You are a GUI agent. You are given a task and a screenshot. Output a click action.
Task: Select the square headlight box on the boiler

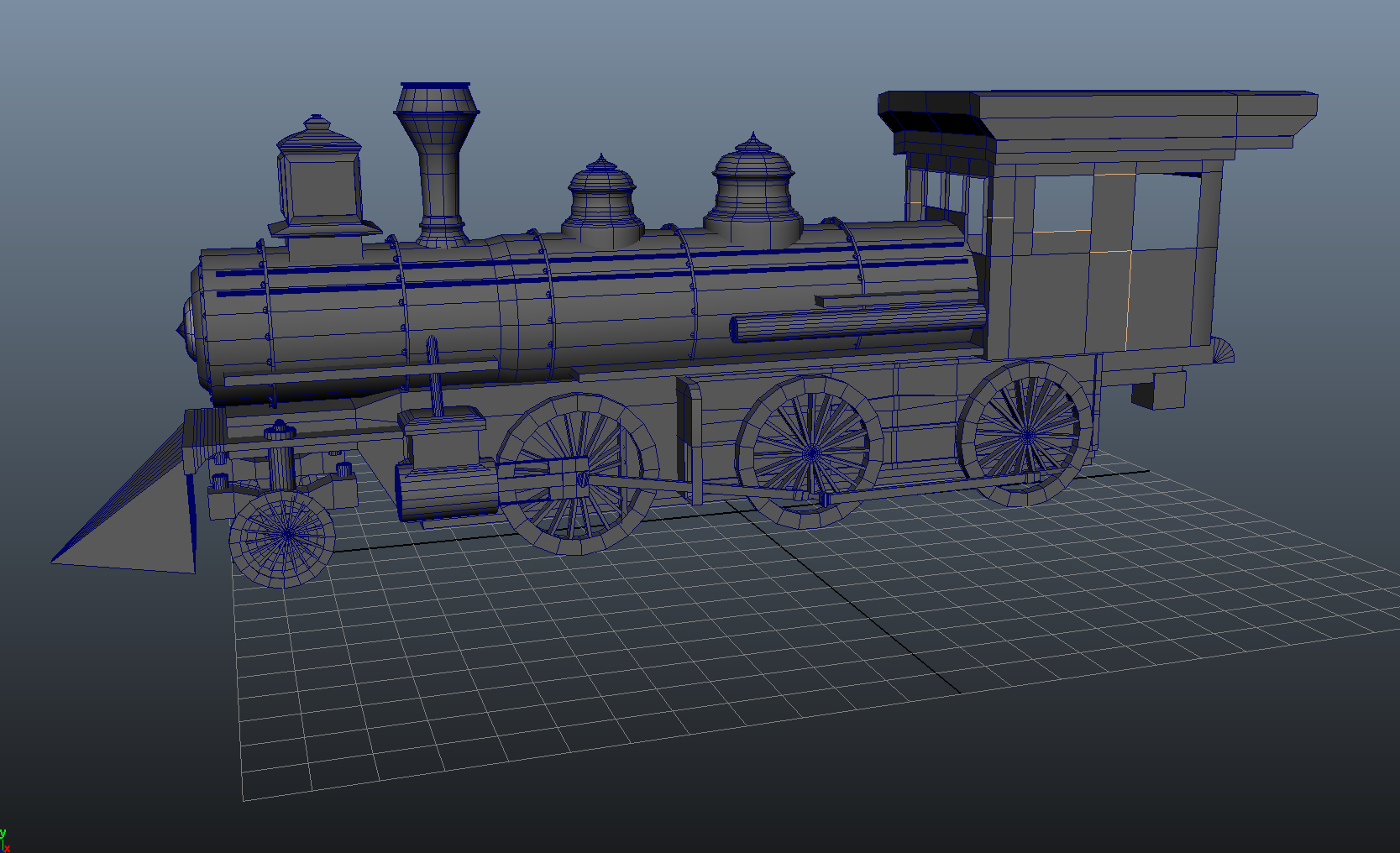pyautogui.click(x=319, y=189)
